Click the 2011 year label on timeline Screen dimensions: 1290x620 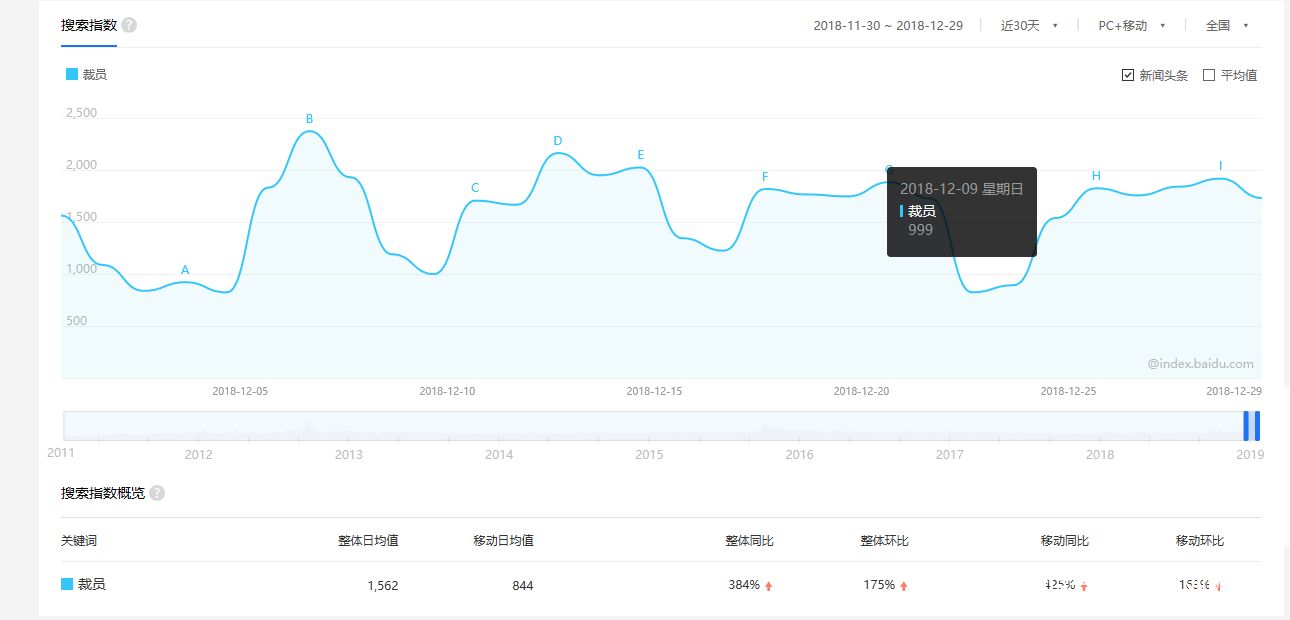pyautogui.click(x=61, y=453)
